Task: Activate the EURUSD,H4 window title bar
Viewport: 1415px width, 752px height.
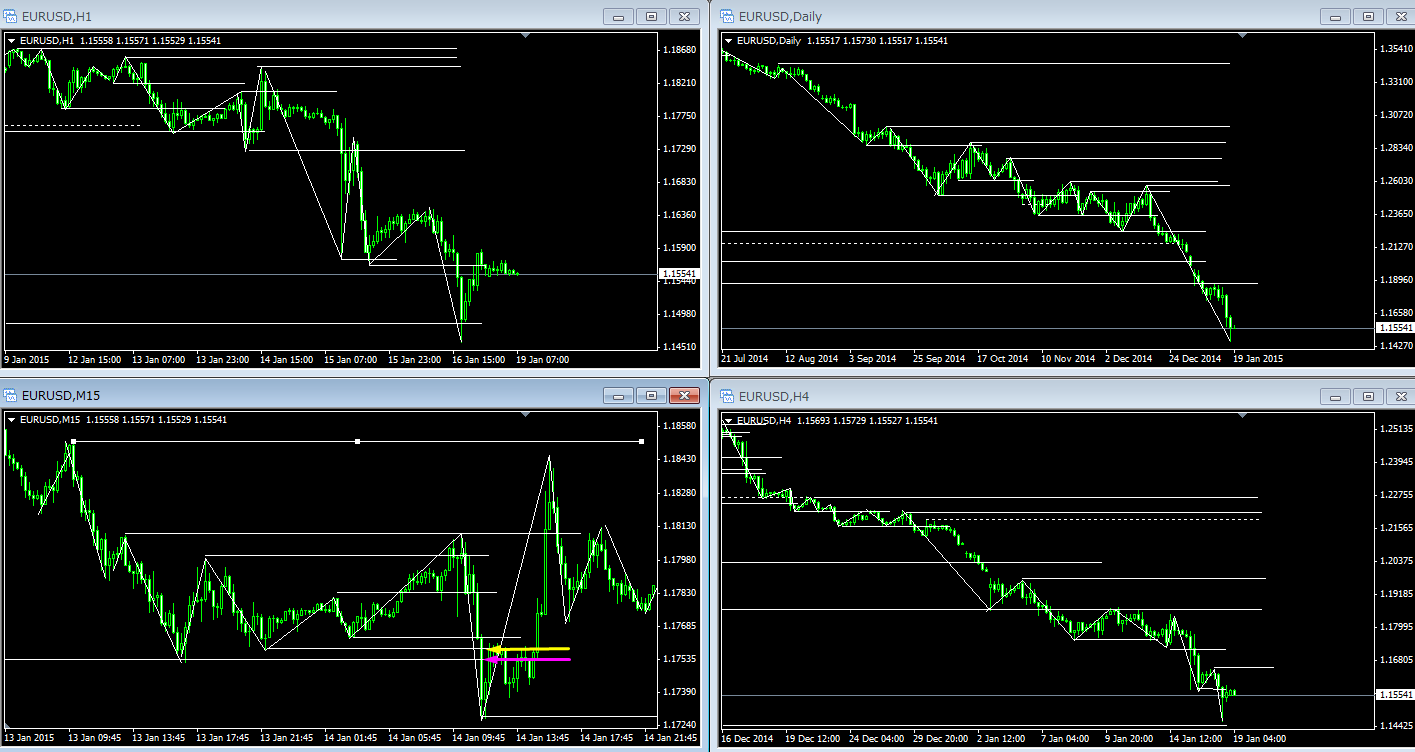Action: 1000,395
